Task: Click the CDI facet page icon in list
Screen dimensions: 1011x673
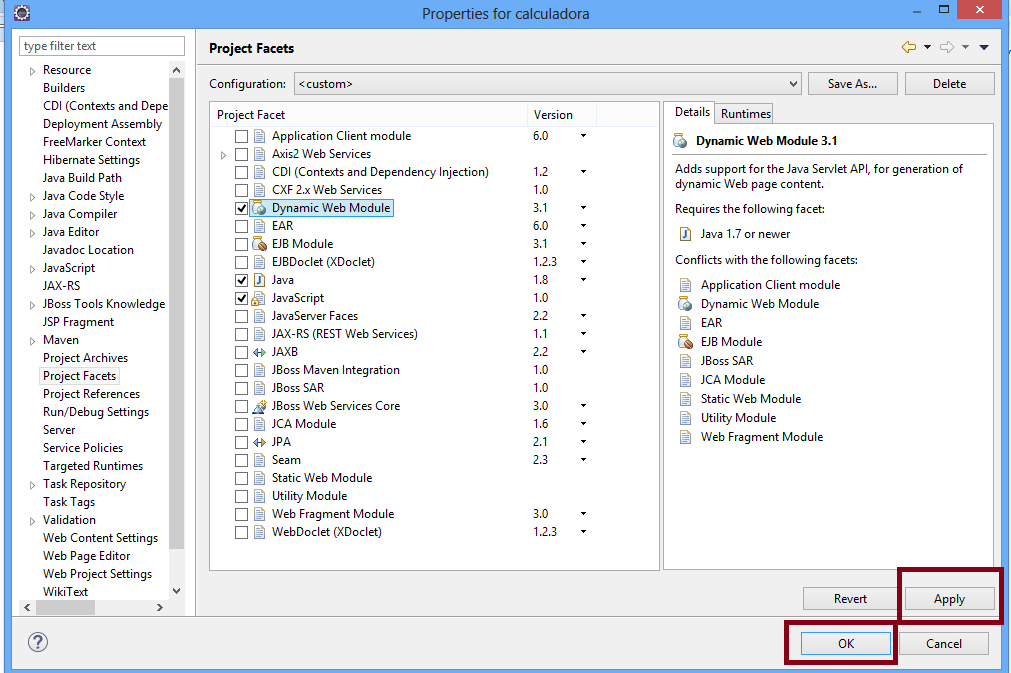Action: (x=259, y=172)
